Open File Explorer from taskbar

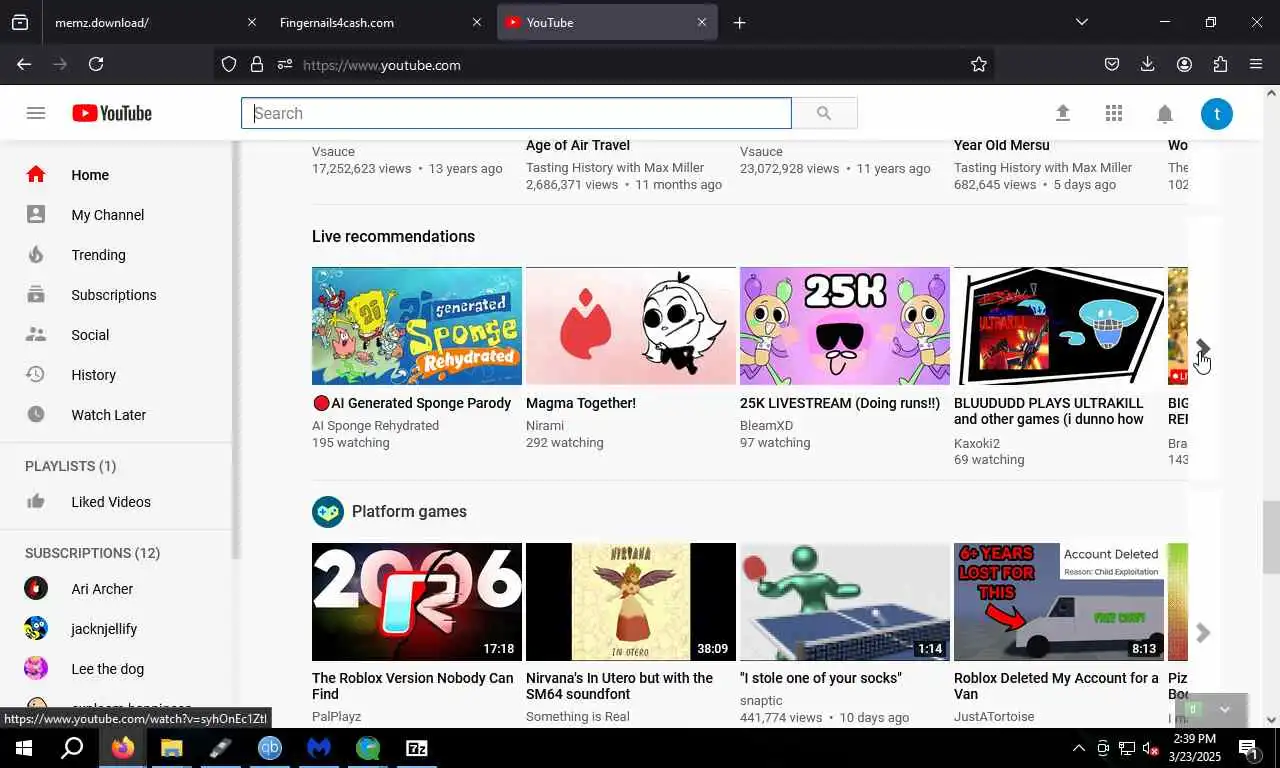point(172,748)
